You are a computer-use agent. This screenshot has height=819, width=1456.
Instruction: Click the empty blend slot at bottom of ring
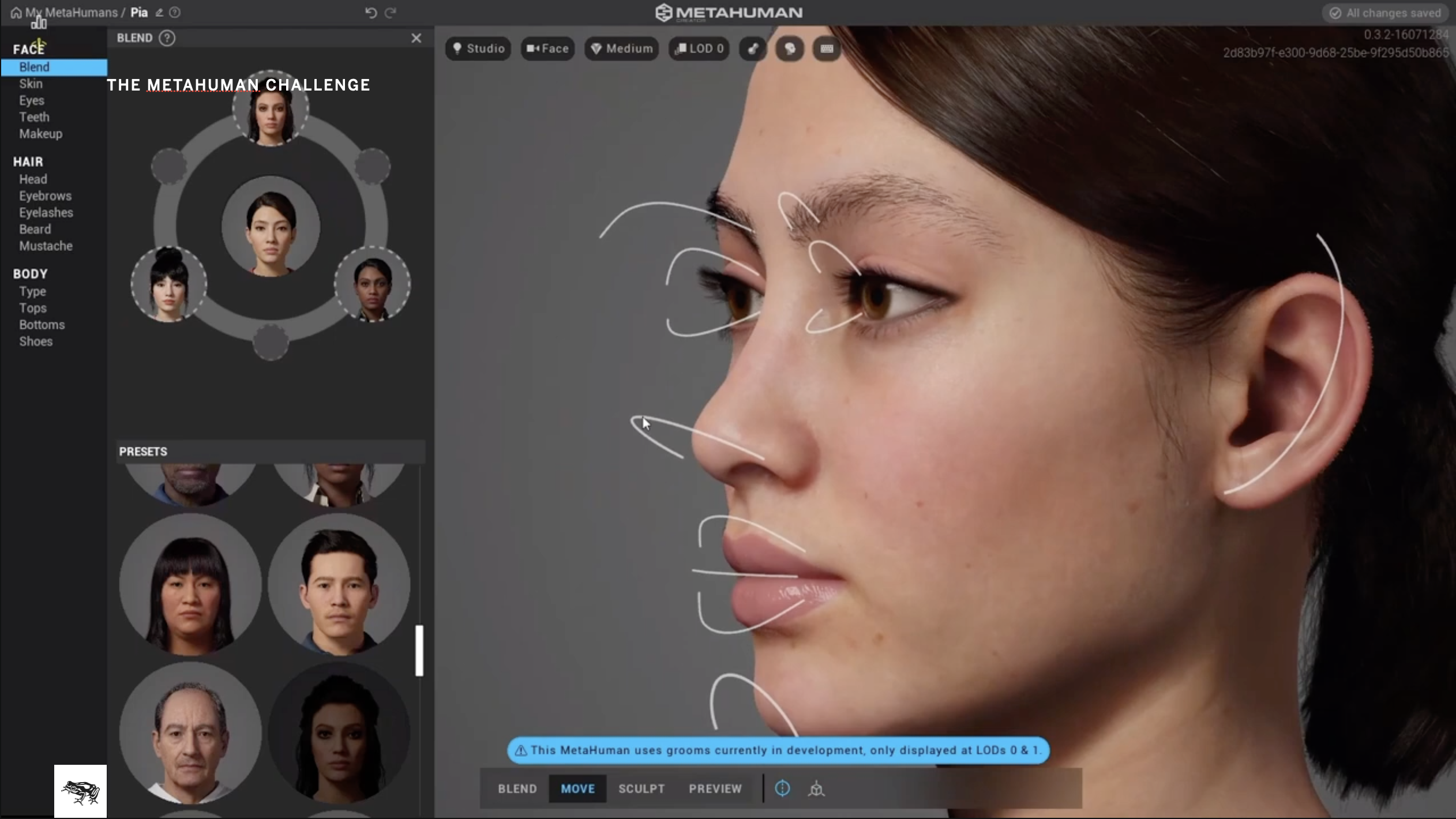[271, 342]
